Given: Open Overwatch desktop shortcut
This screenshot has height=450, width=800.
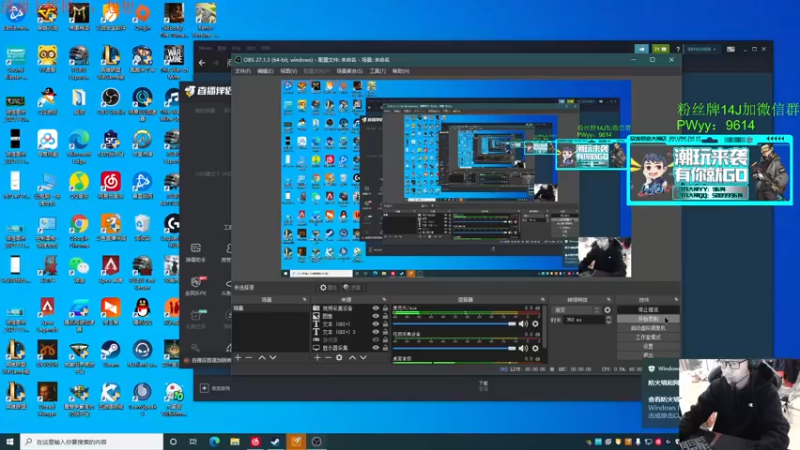Looking at the screenshot, I should click(142, 143).
